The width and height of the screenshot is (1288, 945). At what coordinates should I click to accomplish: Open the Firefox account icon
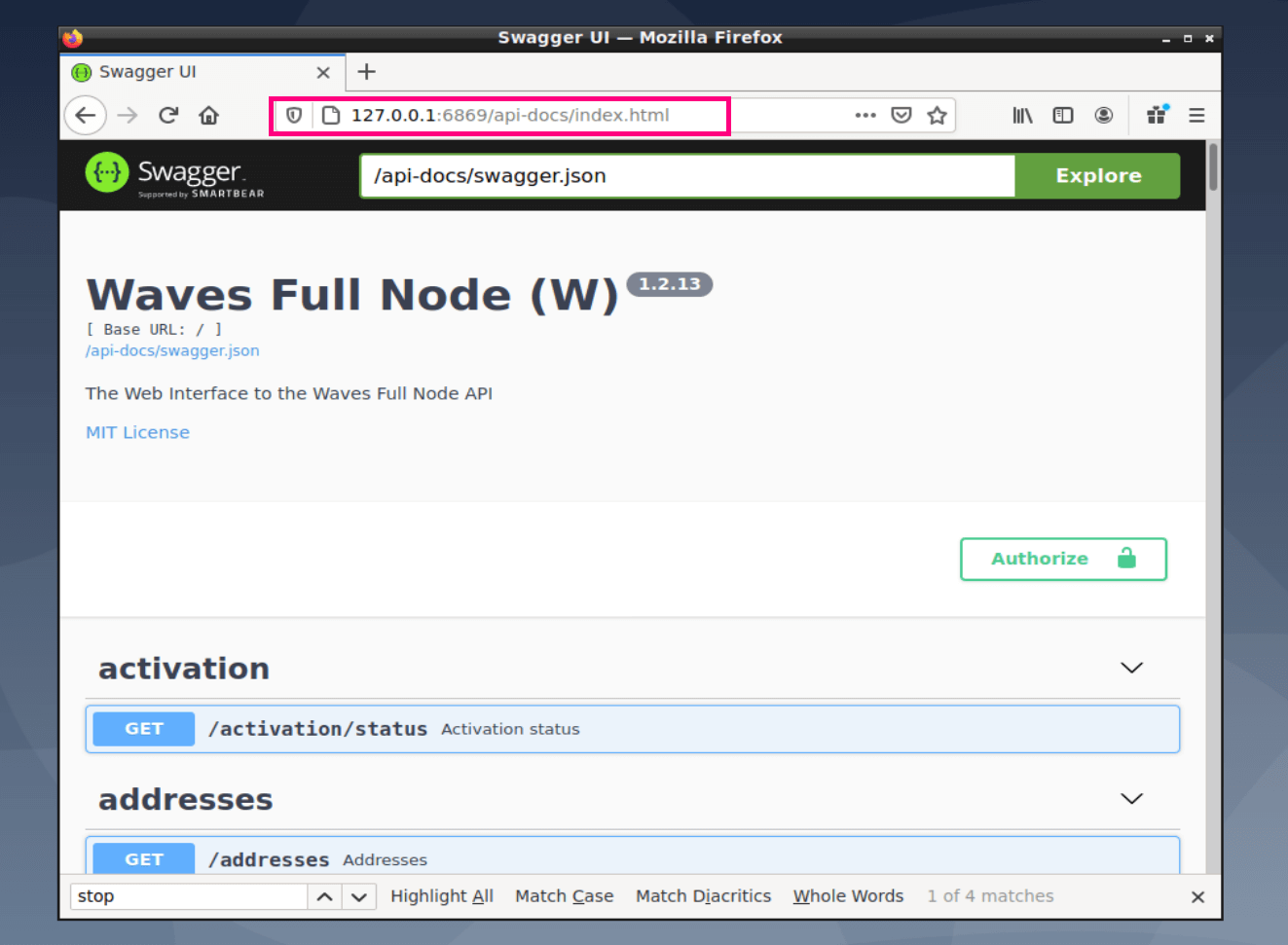point(1103,115)
